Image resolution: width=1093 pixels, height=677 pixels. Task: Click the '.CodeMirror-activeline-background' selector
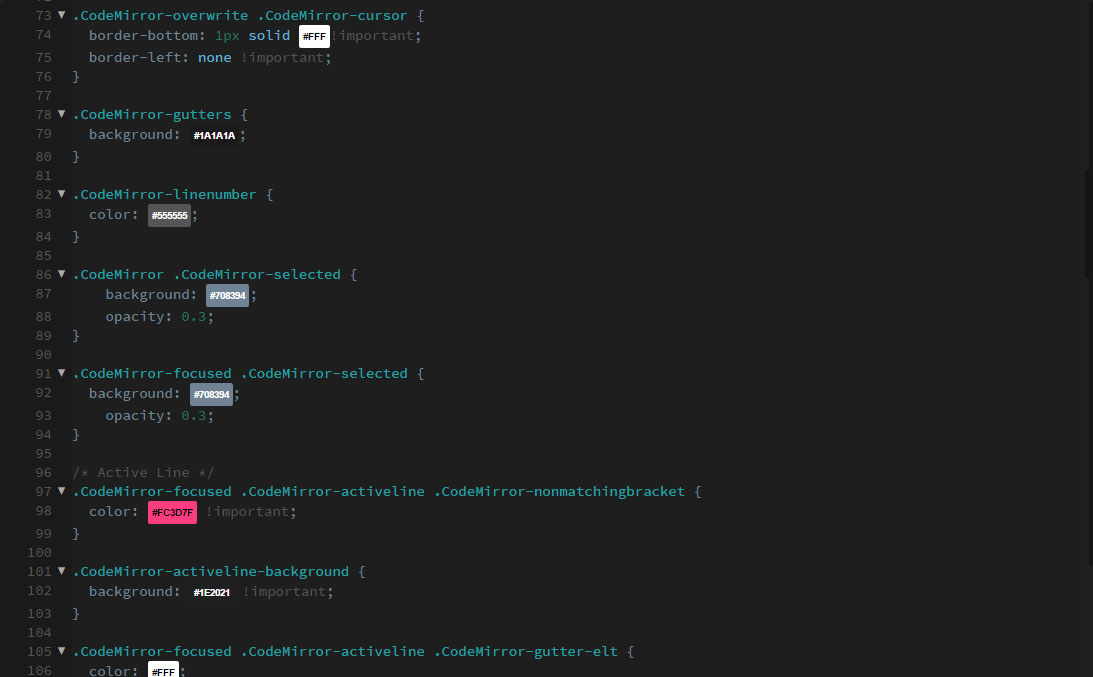pos(211,572)
